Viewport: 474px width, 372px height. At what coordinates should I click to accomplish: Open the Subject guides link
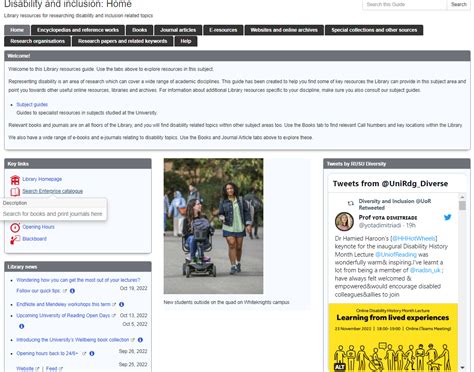coord(32,104)
